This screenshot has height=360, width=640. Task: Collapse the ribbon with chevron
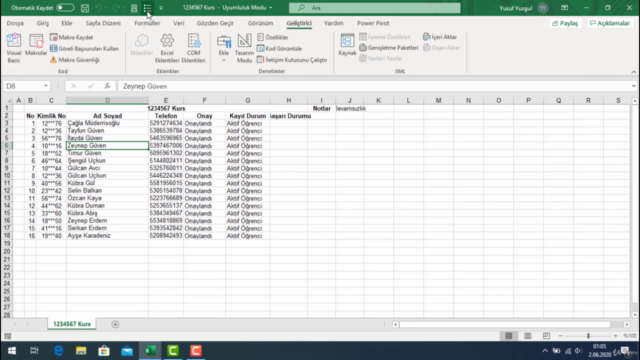click(x=633, y=72)
